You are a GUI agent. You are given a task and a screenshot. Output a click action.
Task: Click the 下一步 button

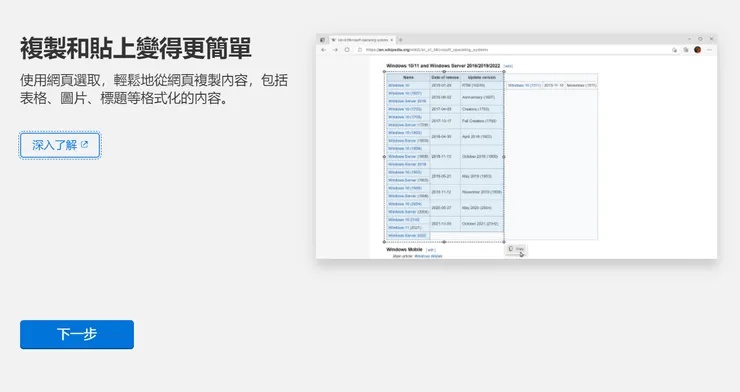coord(77,334)
